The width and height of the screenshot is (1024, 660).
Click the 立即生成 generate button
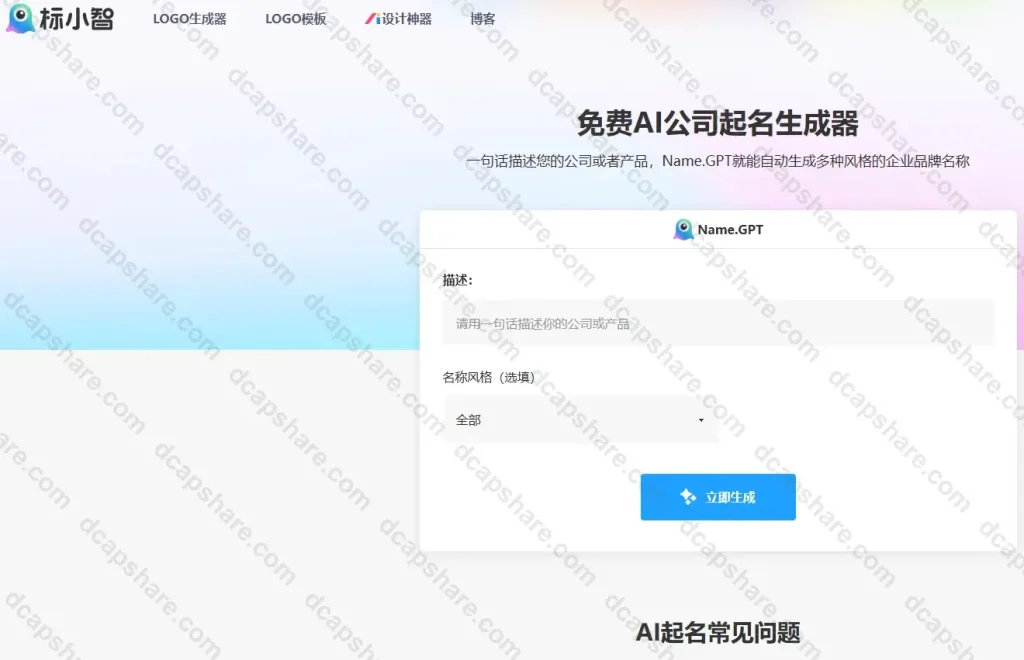(718, 496)
